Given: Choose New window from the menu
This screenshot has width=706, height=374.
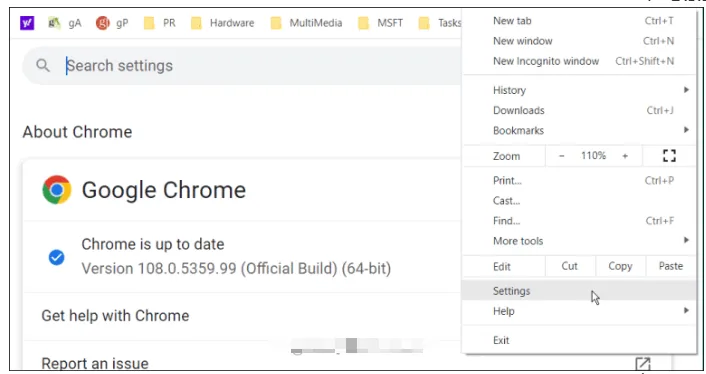Looking at the screenshot, I should point(580,41).
